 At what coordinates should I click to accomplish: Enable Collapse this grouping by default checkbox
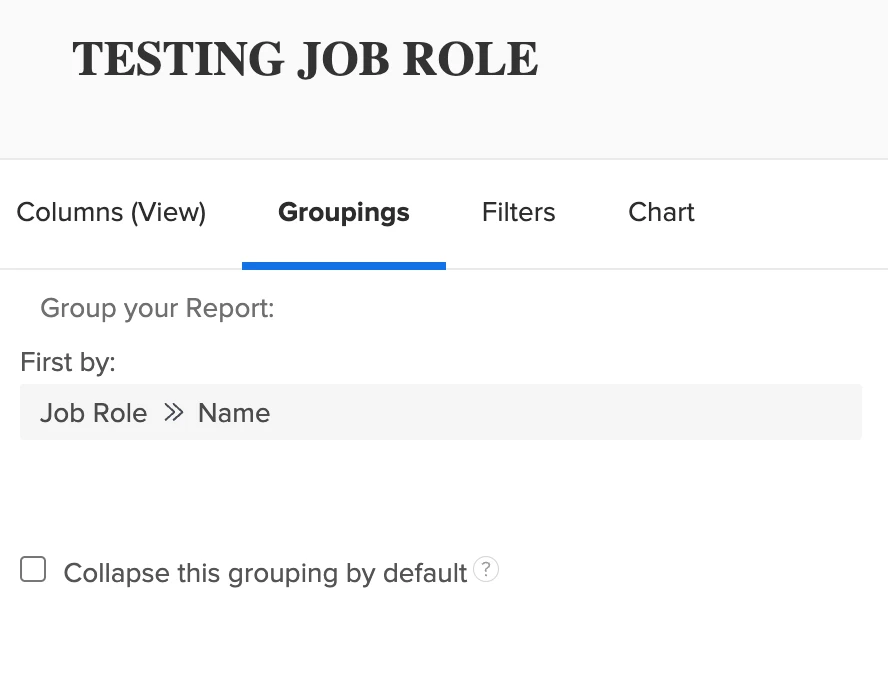pos(33,570)
